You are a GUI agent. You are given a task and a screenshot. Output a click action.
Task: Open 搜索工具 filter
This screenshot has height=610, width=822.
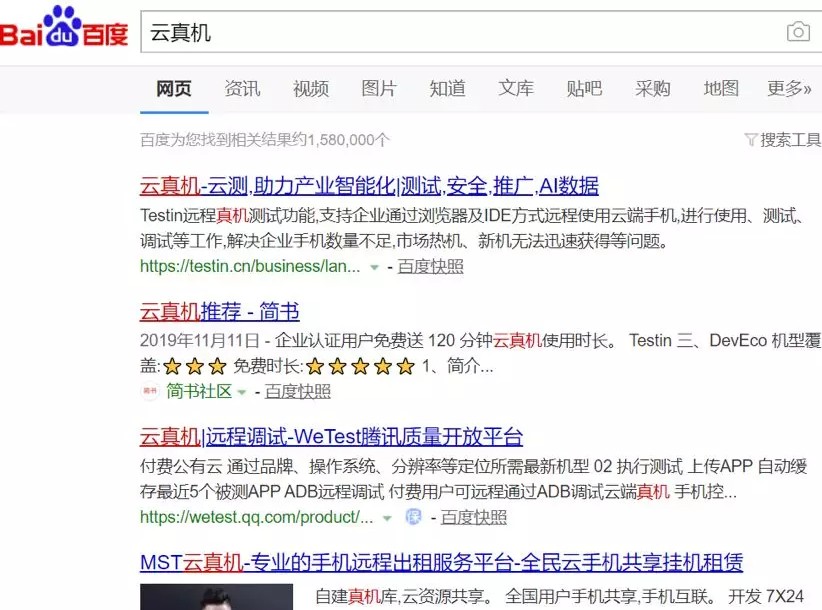tap(783, 140)
